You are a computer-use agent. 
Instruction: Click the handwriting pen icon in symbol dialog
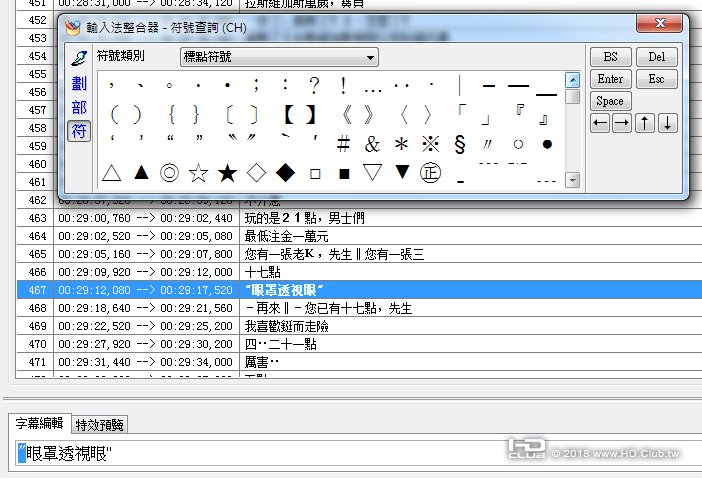tap(79, 59)
